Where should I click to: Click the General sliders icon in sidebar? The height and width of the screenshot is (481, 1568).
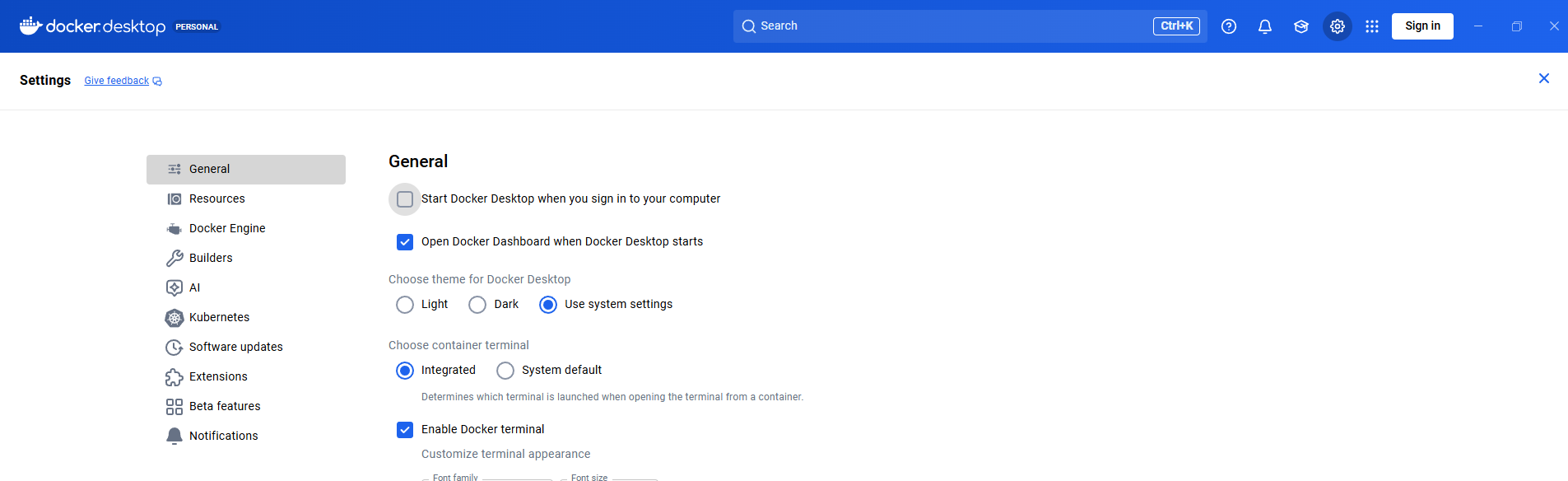(x=174, y=169)
